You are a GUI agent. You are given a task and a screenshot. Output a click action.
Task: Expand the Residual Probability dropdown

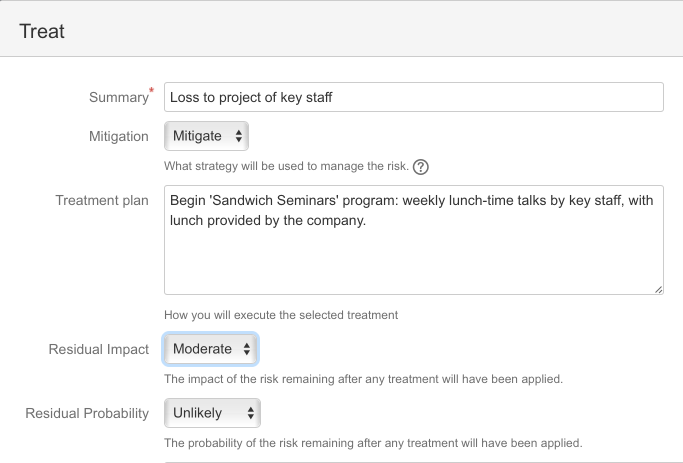pos(213,413)
